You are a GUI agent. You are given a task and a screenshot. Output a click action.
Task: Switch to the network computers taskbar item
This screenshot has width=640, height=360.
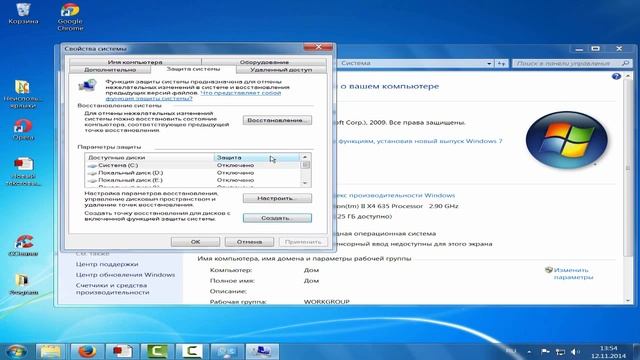click(x=227, y=351)
